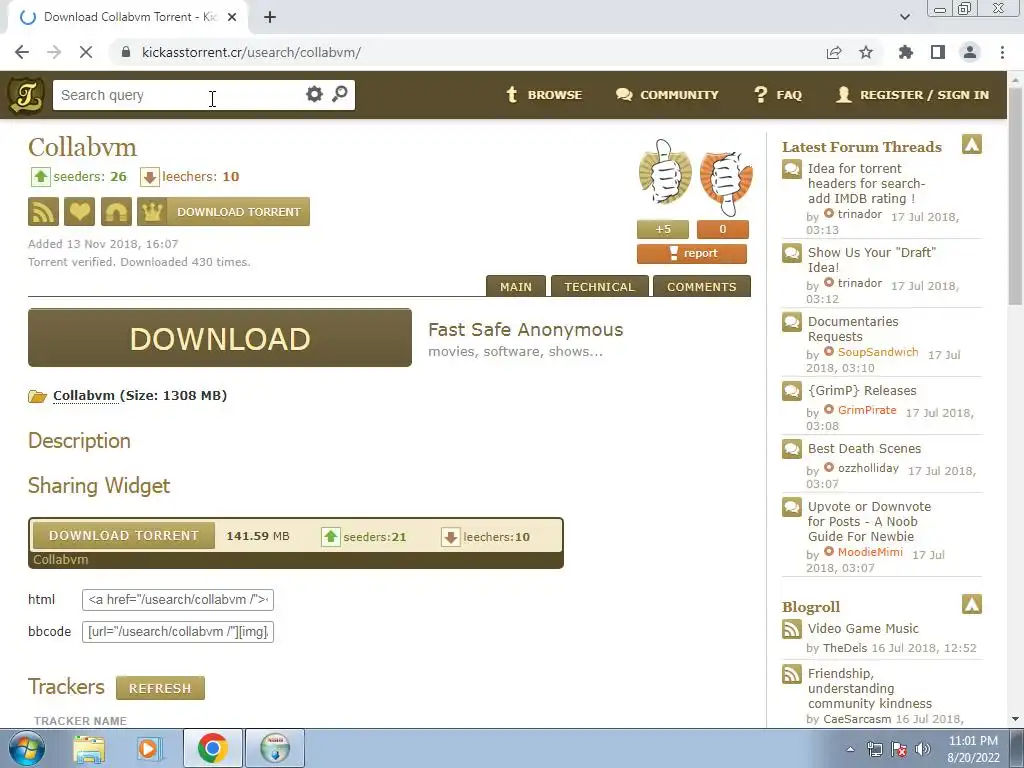Open Windows Explorer from taskbar
This screenshot has height=768, width=1024.
click(89, 748)
